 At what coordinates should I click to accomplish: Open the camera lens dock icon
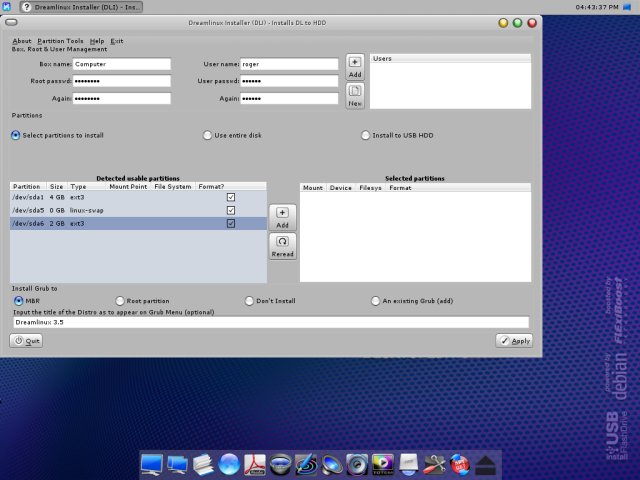pos(280,464)
